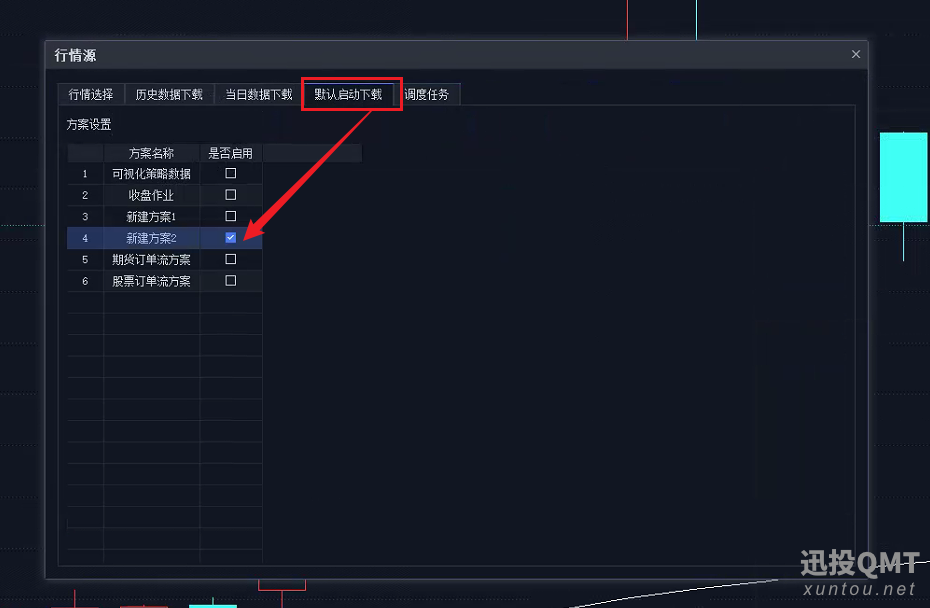Select the 可视化策略数据 row name
This screenshot has width=930, height=608.
pyautogui.click(x=151, y=174)
